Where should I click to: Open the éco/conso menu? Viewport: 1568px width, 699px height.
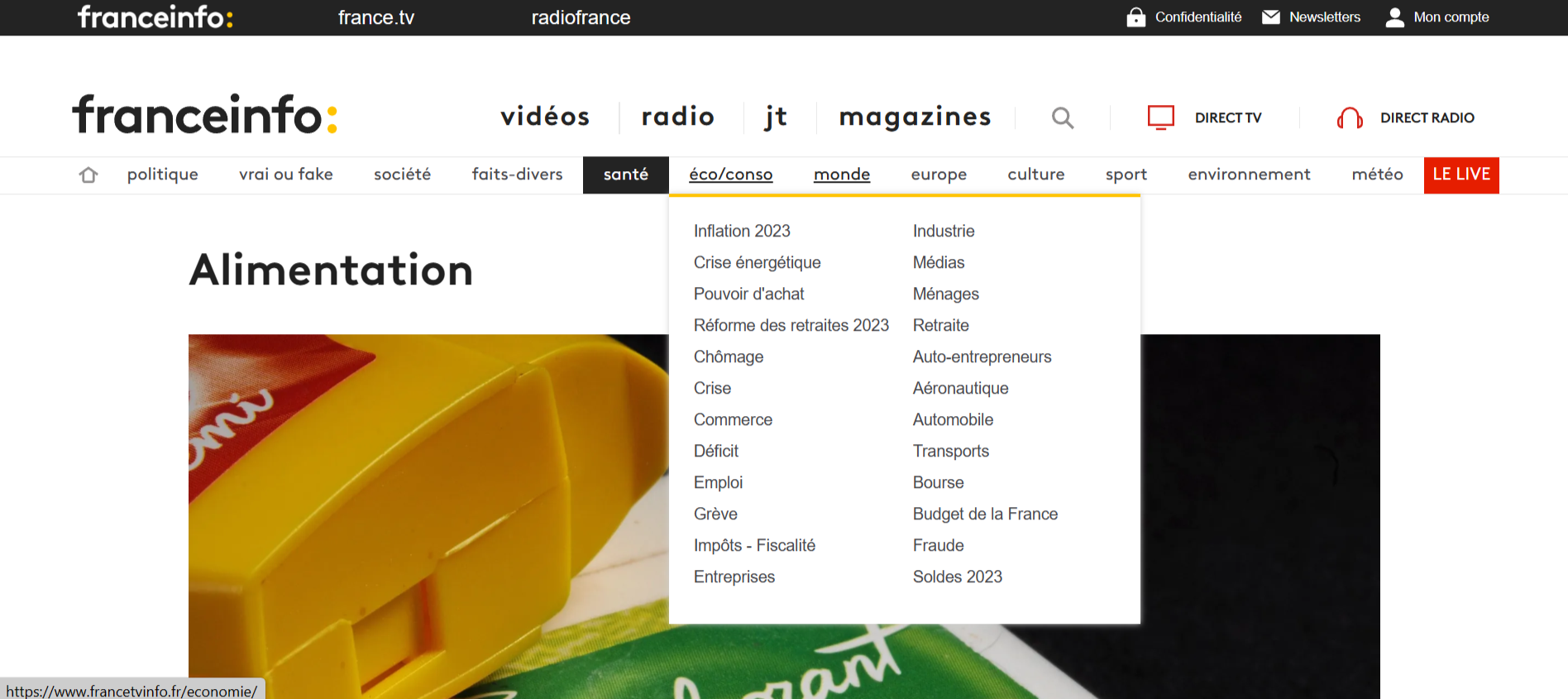coord(731,175)
